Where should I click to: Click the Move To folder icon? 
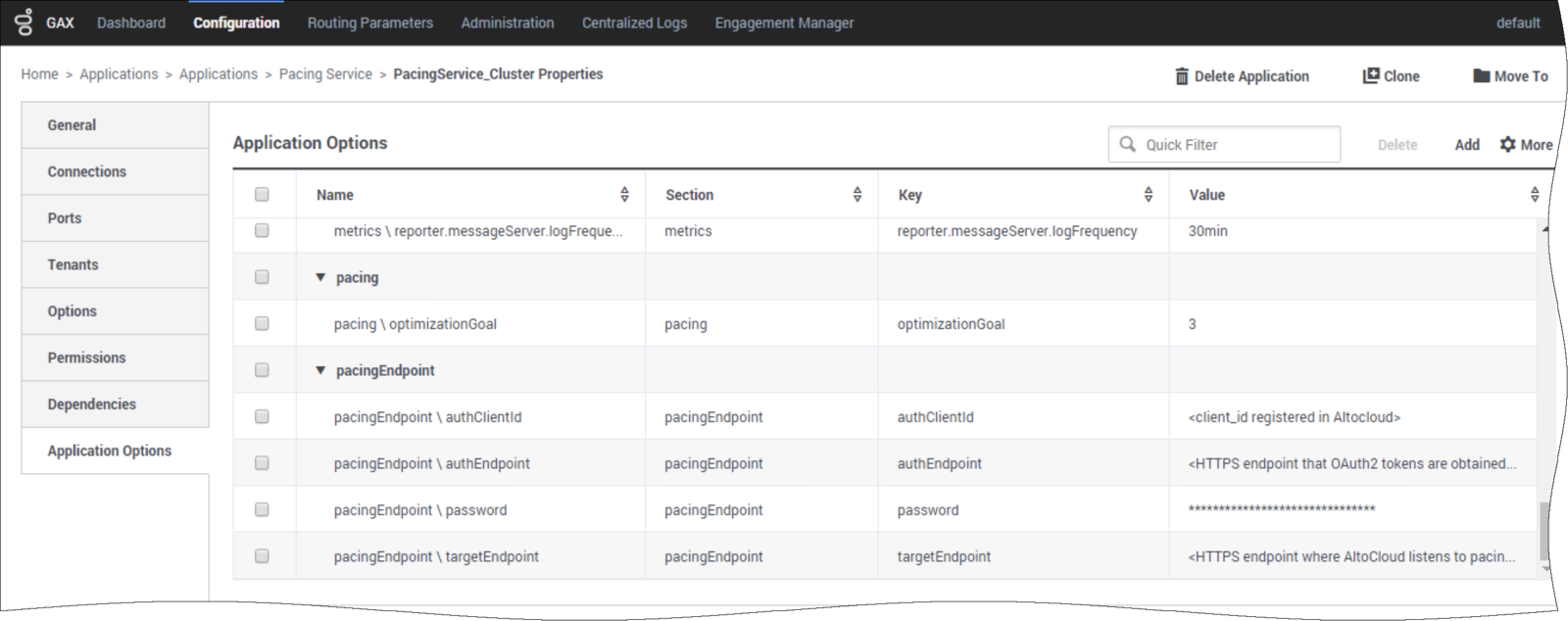coord(1481,76)
